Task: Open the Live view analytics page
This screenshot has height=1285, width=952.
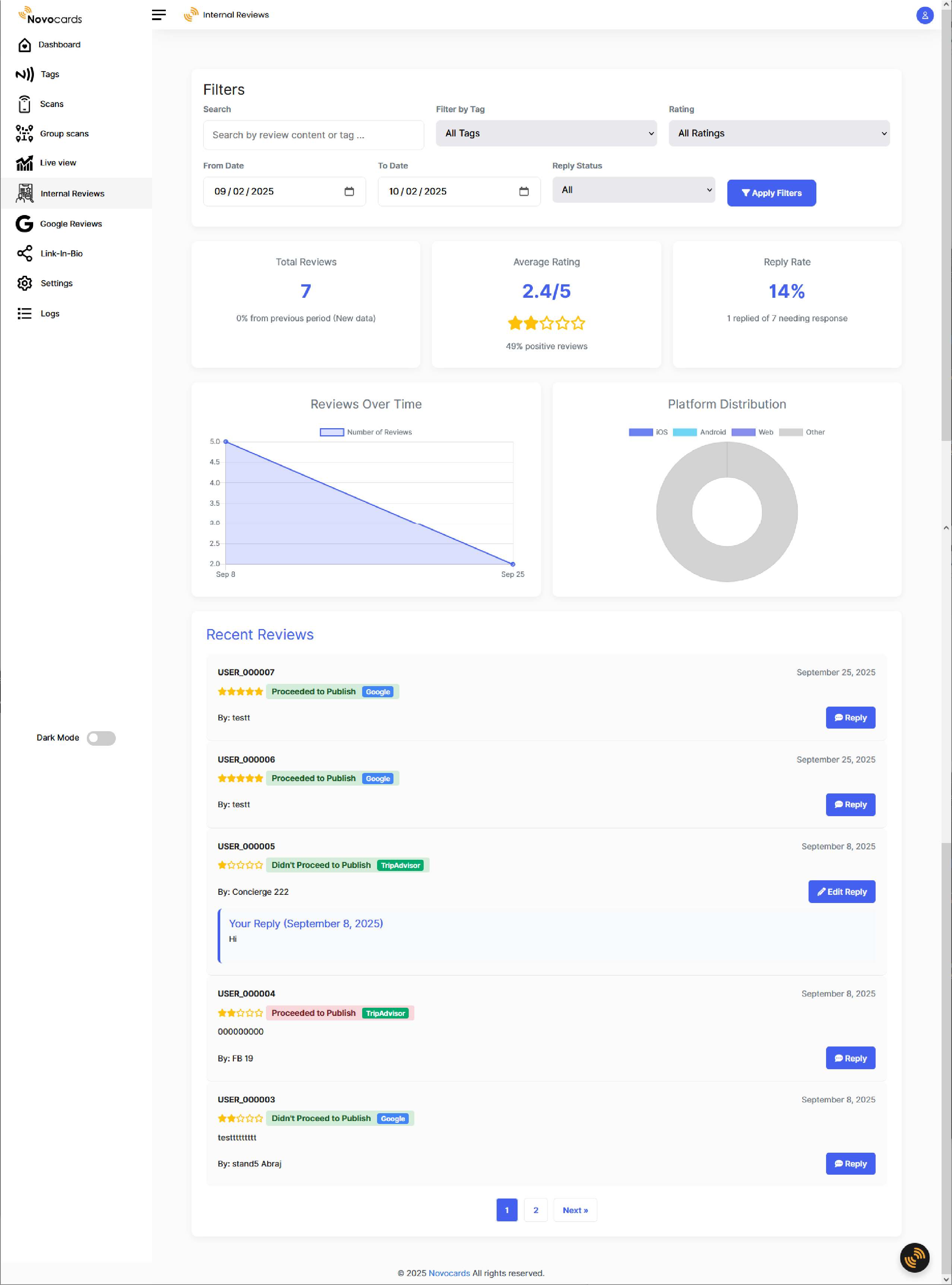Action: click(x=58, y=162)
